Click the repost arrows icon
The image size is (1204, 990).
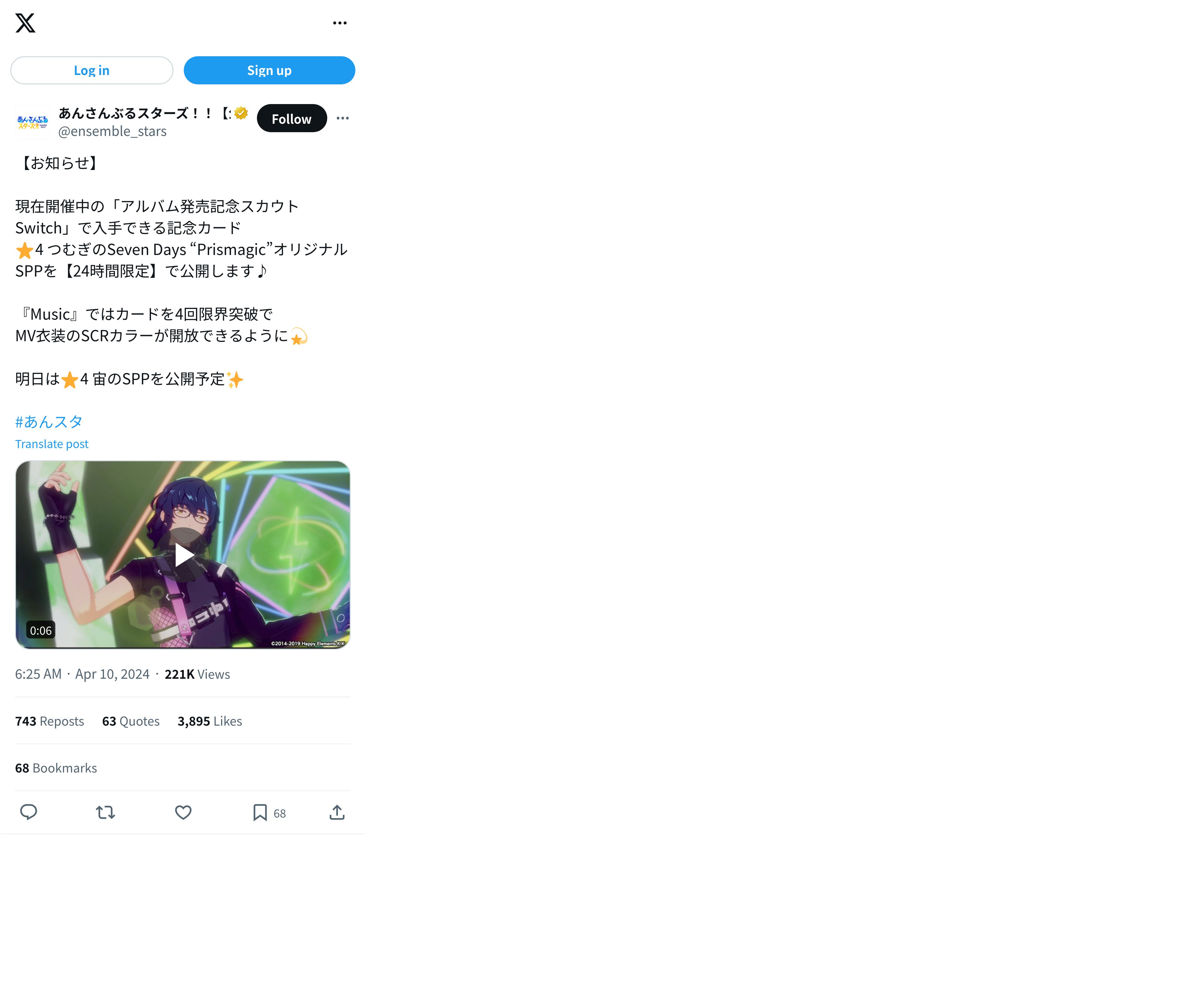pyautogui.click(x=106, y=812)
